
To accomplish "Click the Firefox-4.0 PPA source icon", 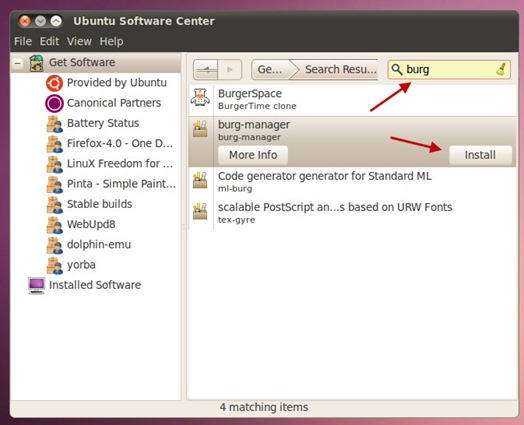I will pyautogui.click(x=54, y=144).
